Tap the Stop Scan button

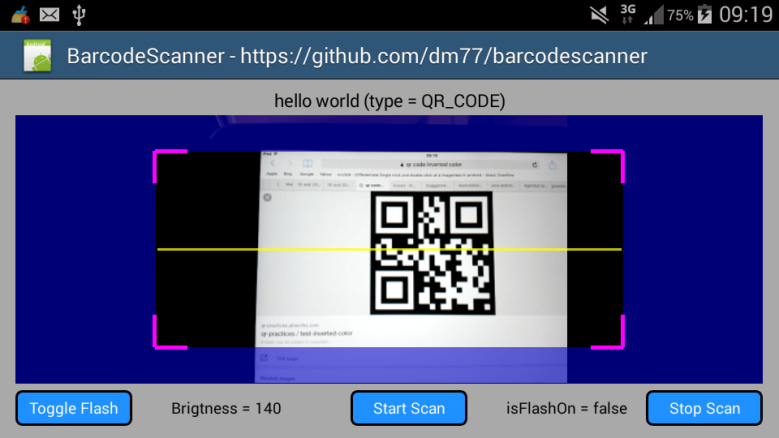coord(704,408)
